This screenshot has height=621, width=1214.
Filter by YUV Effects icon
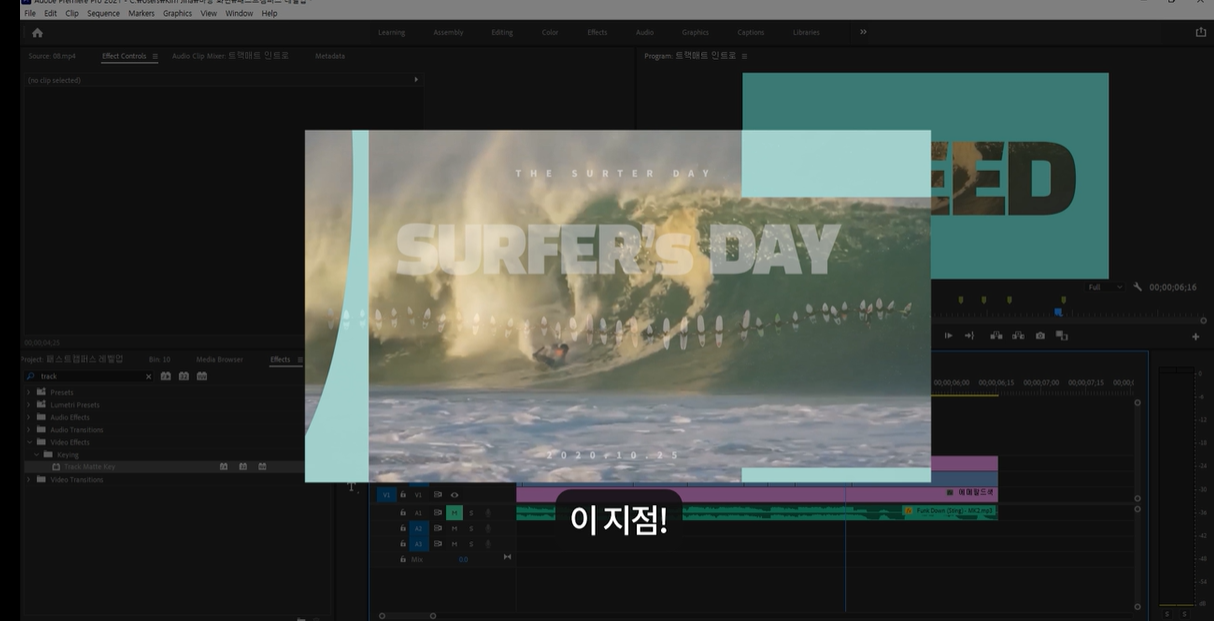click(202, 376)
